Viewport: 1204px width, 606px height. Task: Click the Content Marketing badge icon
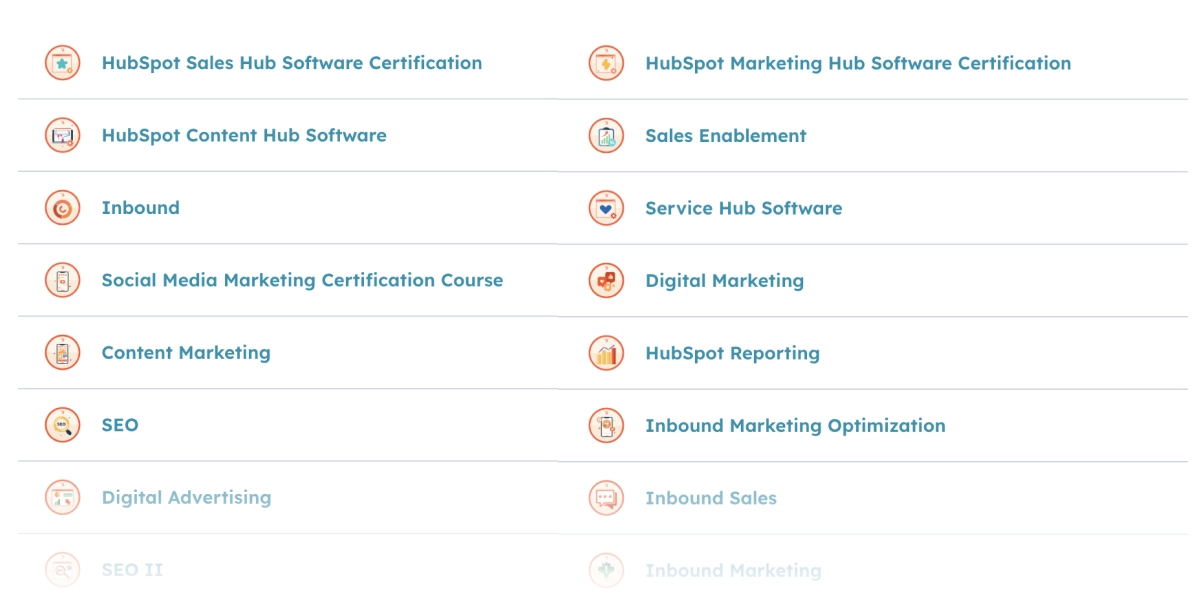pos(62,352)
